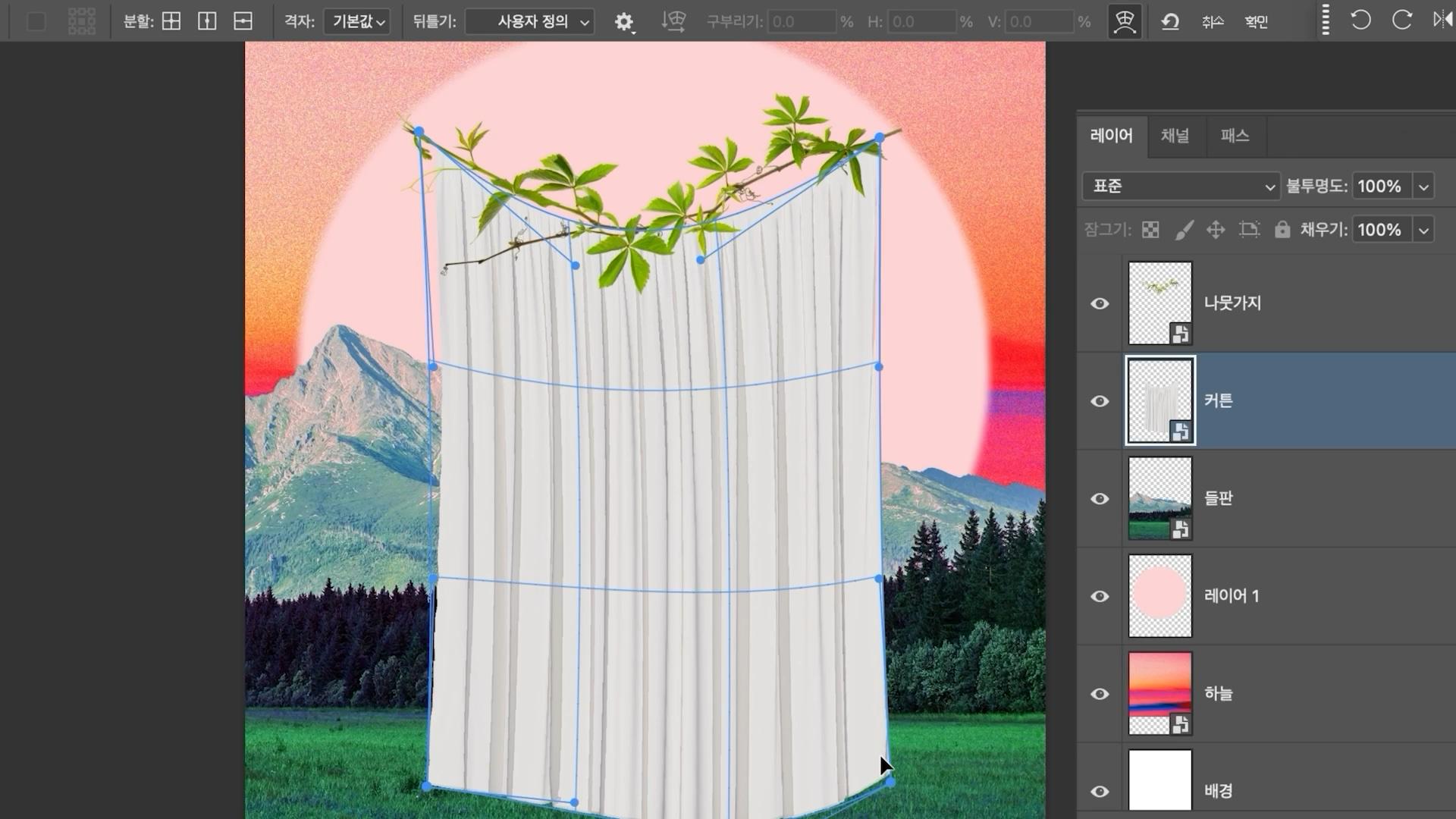This screenshot has height=819, width=1456.
Task: Toggle visibility of the 들판 layer
Action: coord(1100,498)
